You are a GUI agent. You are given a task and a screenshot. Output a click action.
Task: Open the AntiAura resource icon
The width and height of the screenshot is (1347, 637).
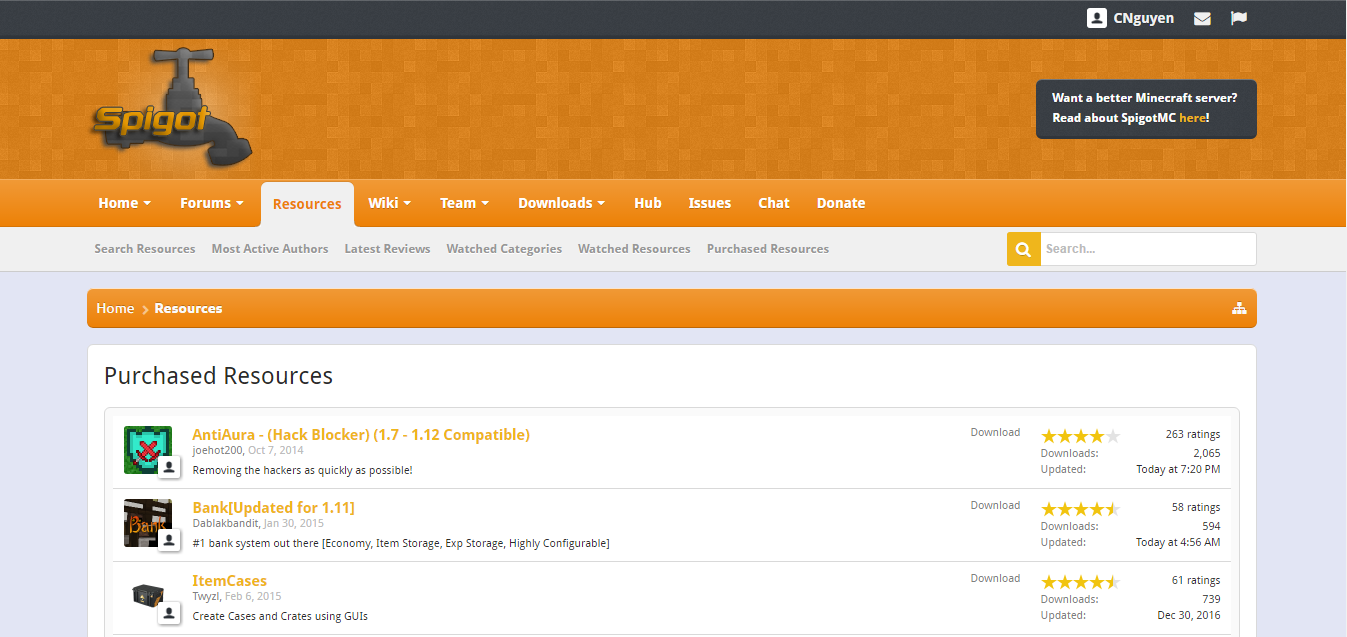pos(148,450)
